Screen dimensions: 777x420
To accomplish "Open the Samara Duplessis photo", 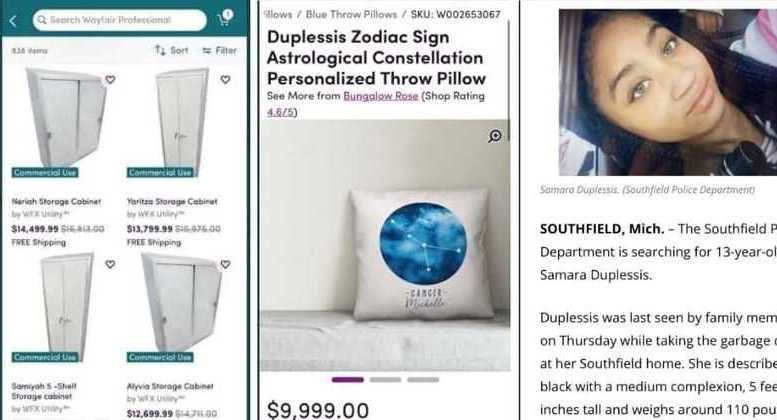I will click(667, 93).
